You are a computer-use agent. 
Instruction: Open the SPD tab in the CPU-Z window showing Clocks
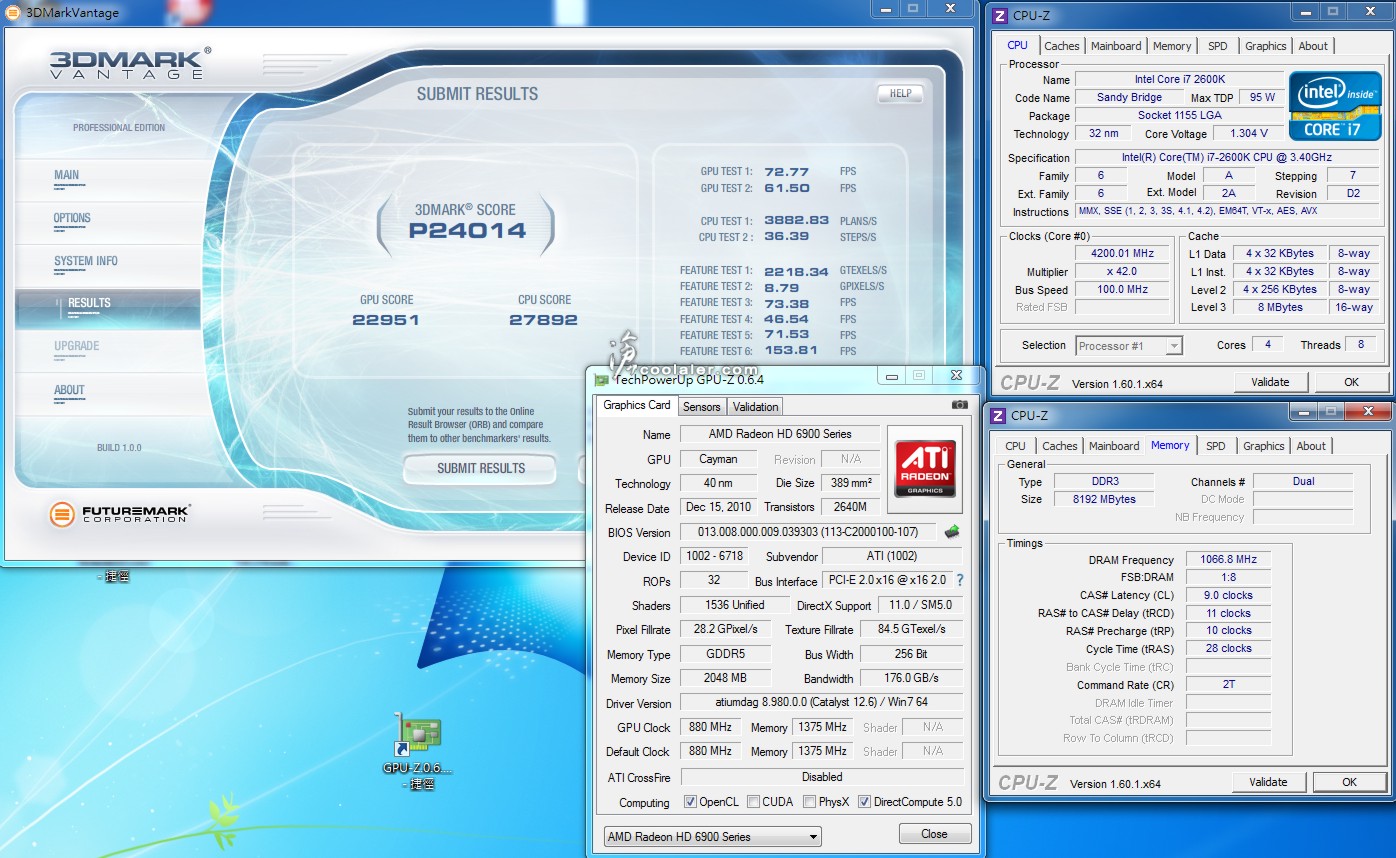point(1217,46)
